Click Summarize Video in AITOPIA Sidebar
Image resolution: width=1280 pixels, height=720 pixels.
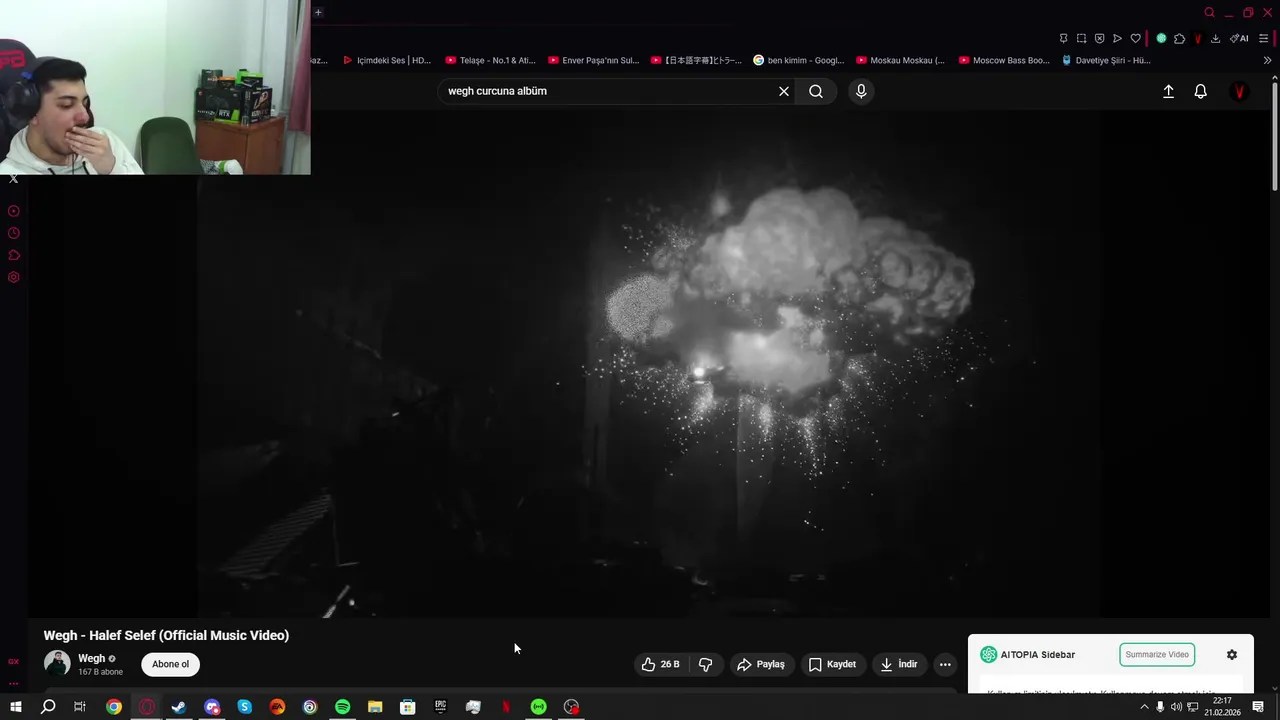(1157, 654)
